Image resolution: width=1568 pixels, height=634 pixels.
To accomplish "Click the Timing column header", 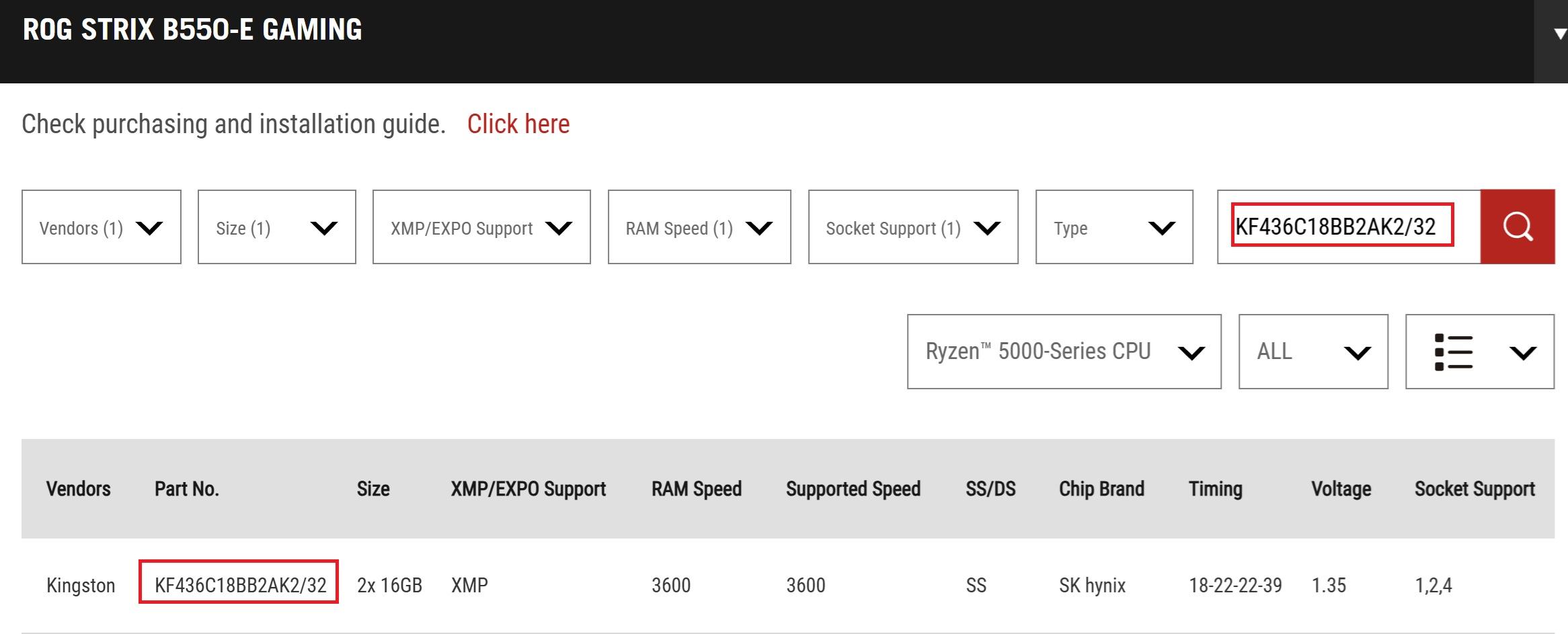I will [x=1215, y=489].
